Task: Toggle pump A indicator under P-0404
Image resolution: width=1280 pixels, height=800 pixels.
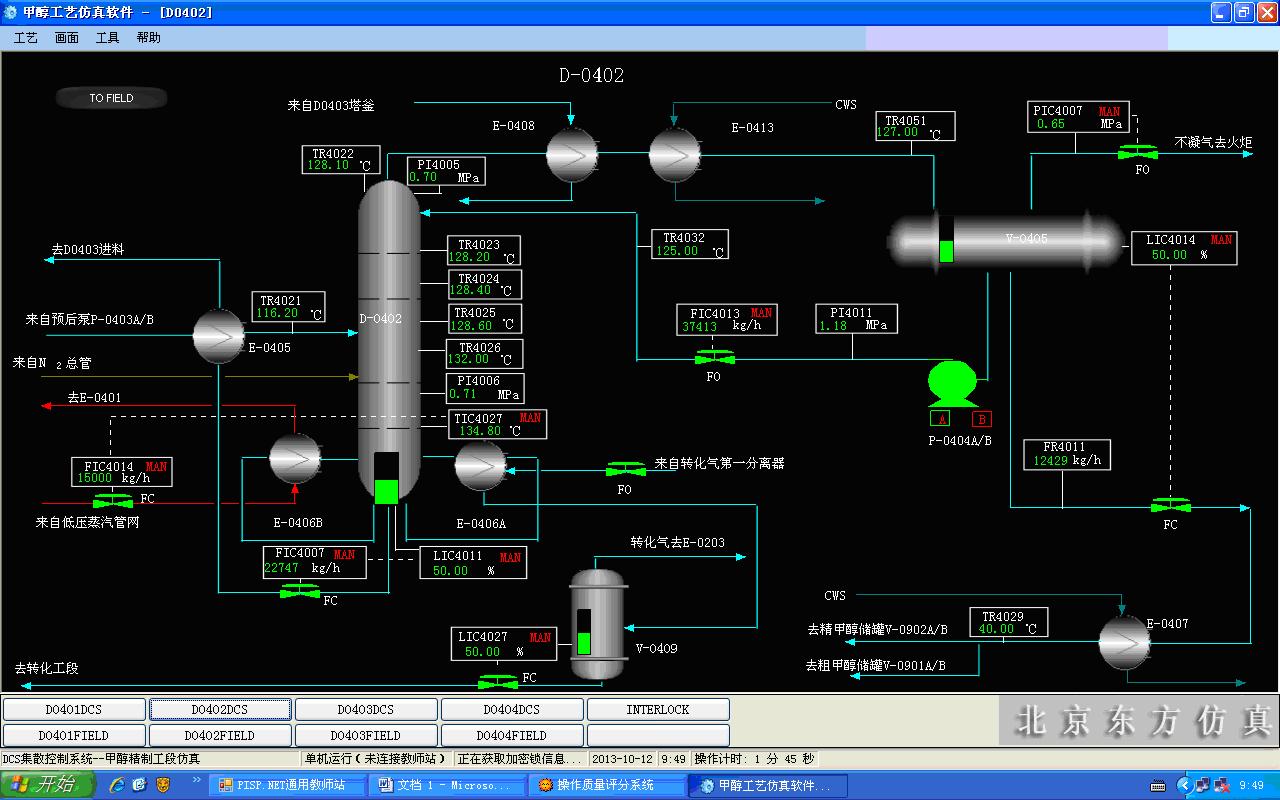Action: pyautogui.click(x=939, y=419)
